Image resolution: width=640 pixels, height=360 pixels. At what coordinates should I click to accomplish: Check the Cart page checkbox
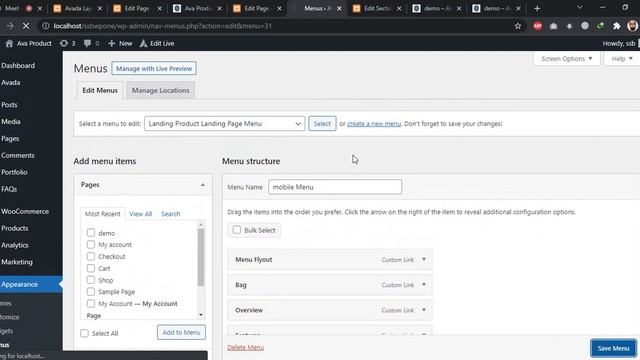(x=91, y=268)
